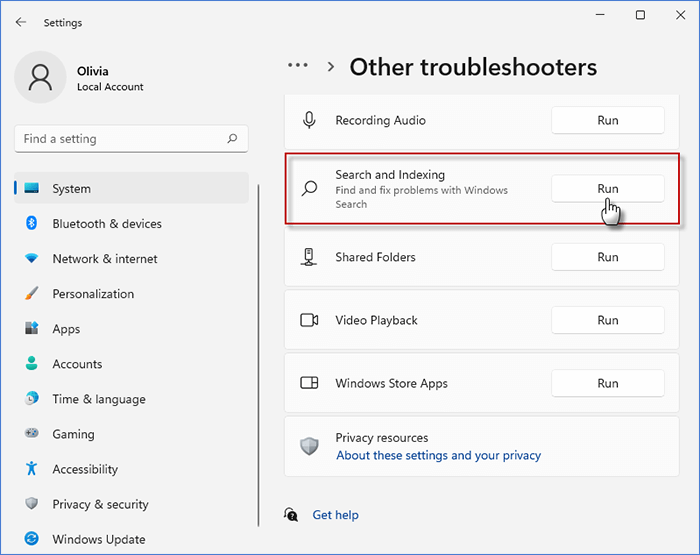The width and height of the screenshot is (700, 555).
Task: Open Gaming settings
Action: 73,434
